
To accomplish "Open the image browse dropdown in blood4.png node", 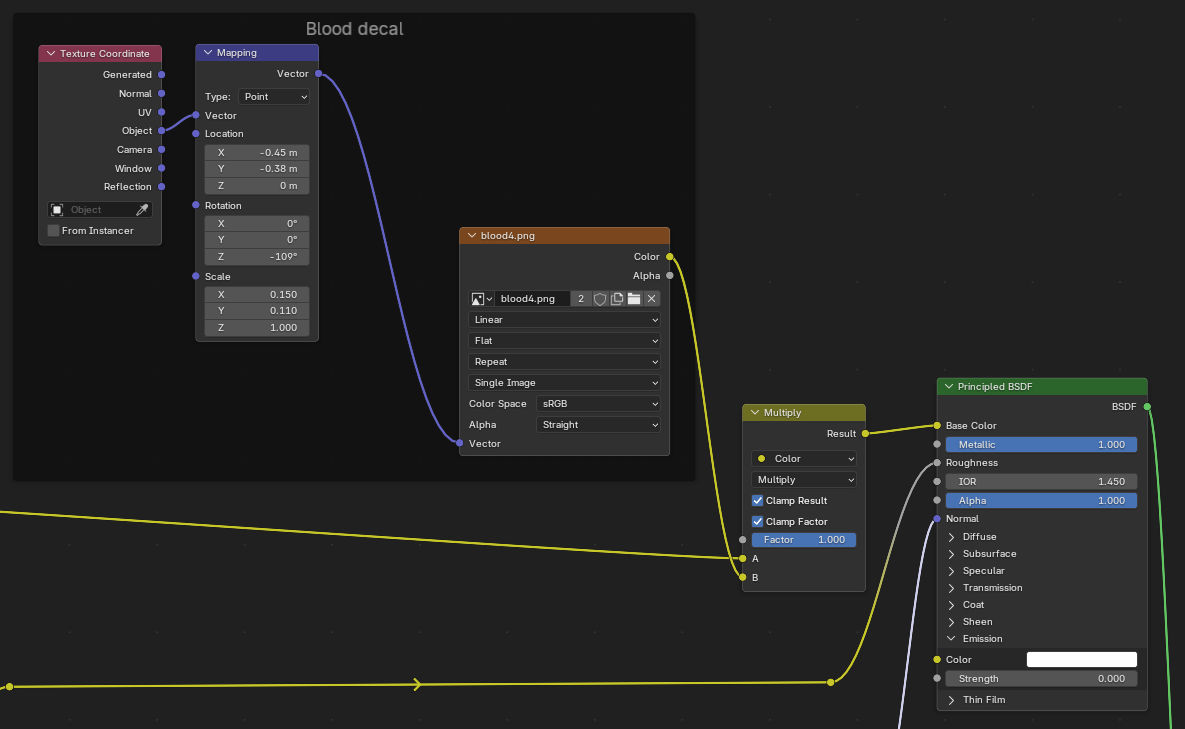I will point(482,299).
